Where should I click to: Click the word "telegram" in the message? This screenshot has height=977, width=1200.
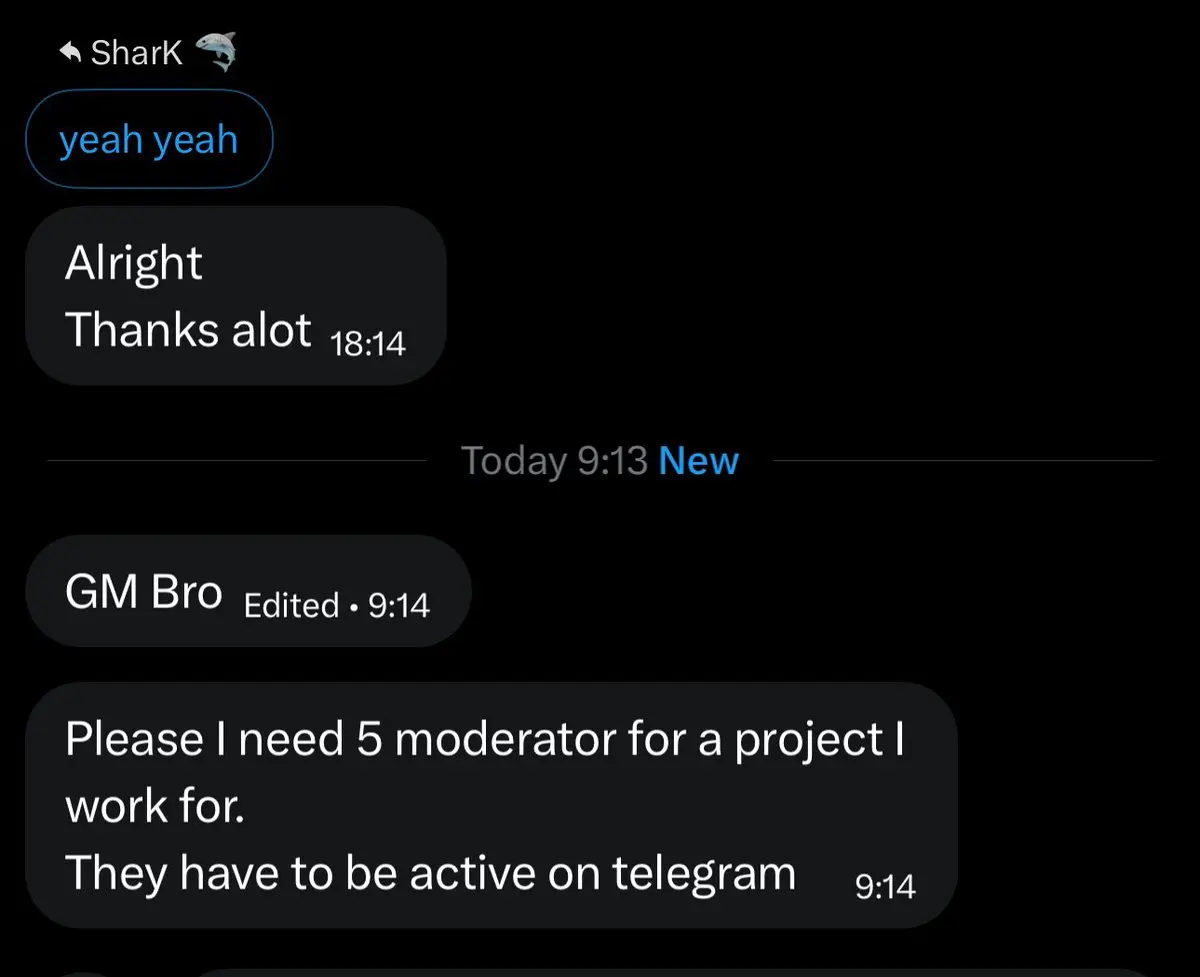(703, 873)
